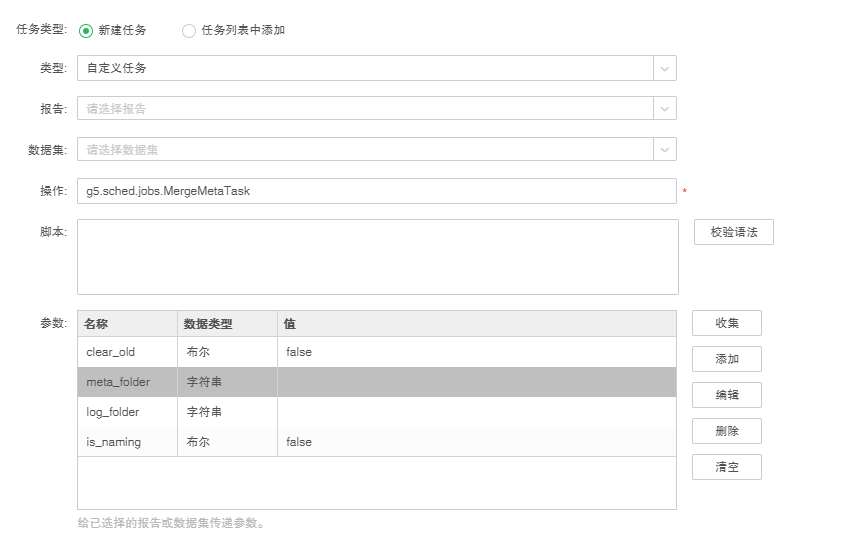Click the 名称 column header
Image resolution: width=843 pixels, height=538 pixels.
127,324
